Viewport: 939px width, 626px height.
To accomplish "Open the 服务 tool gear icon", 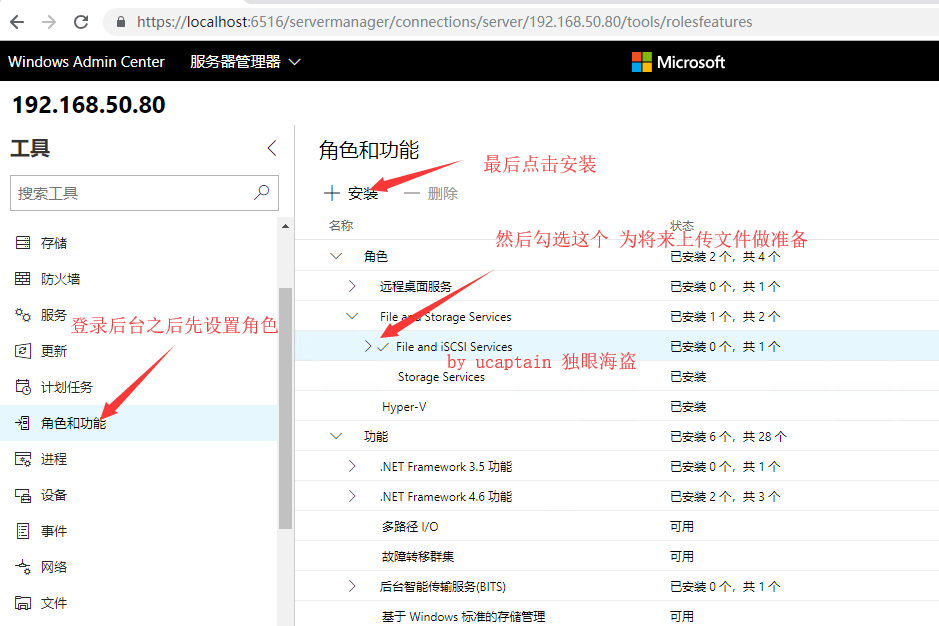I will tap(23, 314).
